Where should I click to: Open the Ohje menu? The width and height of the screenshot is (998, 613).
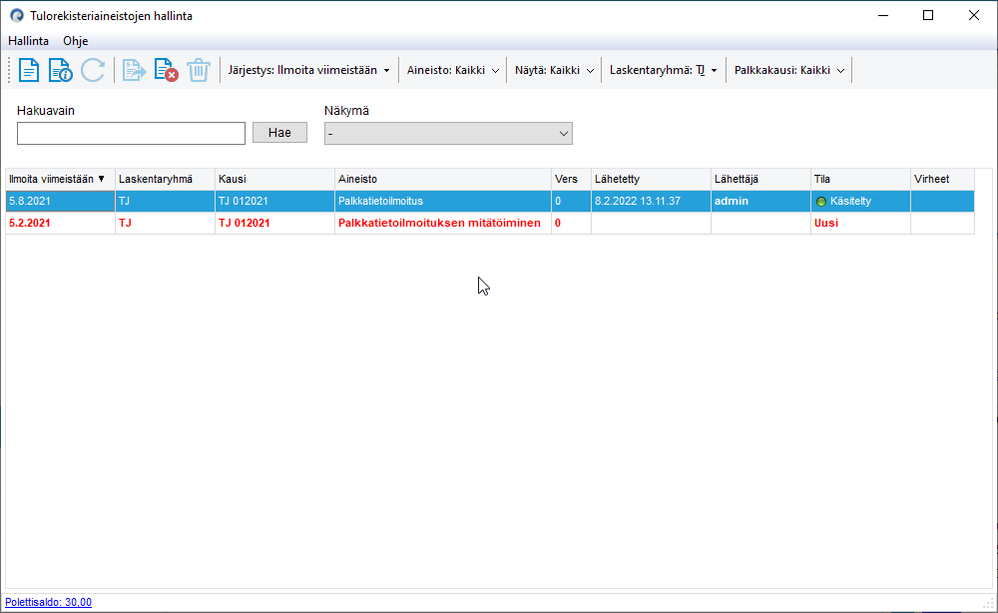[75, 41]
